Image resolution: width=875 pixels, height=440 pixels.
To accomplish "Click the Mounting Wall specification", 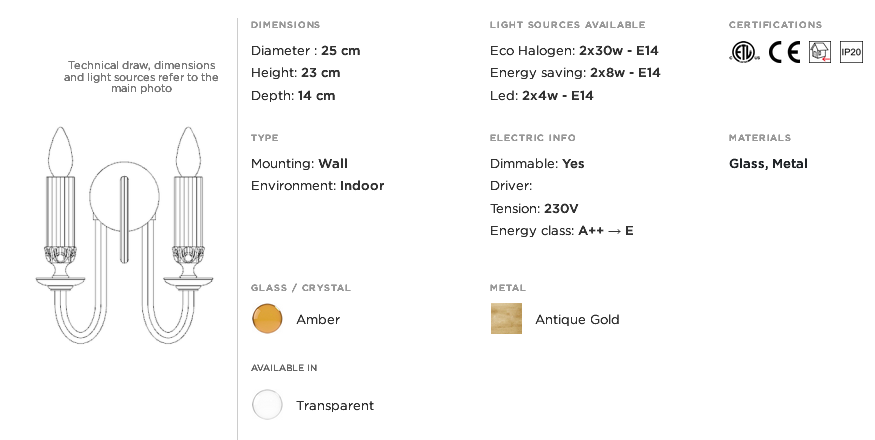I will point(299,164).
